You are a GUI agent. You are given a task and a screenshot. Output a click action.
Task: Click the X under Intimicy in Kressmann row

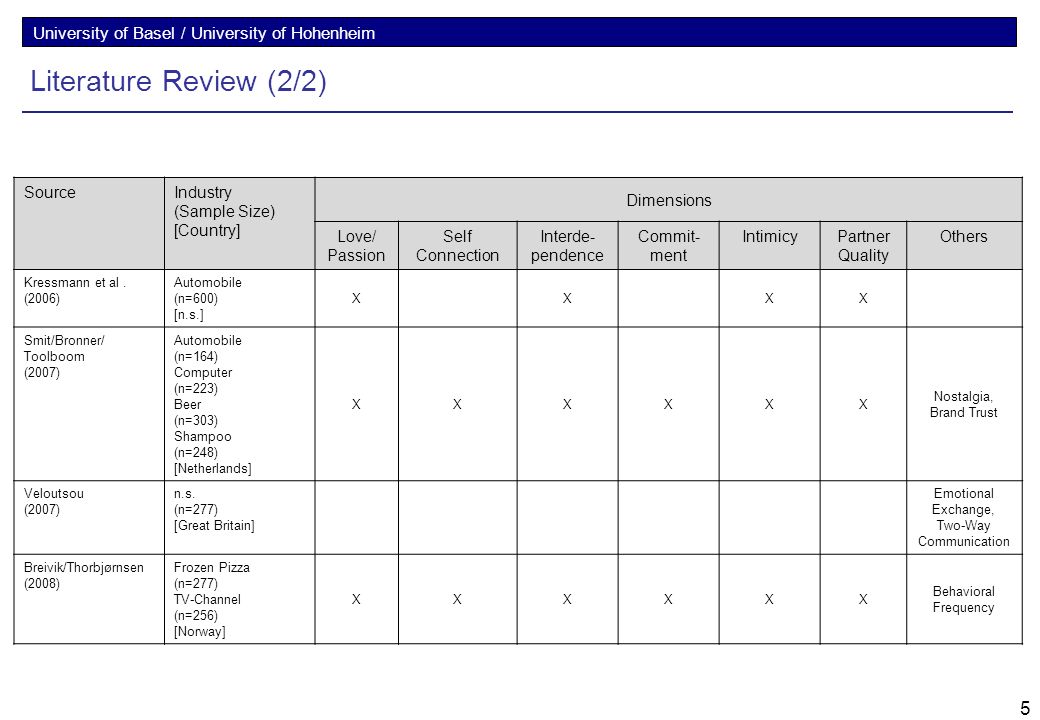(x=769, y=298)
